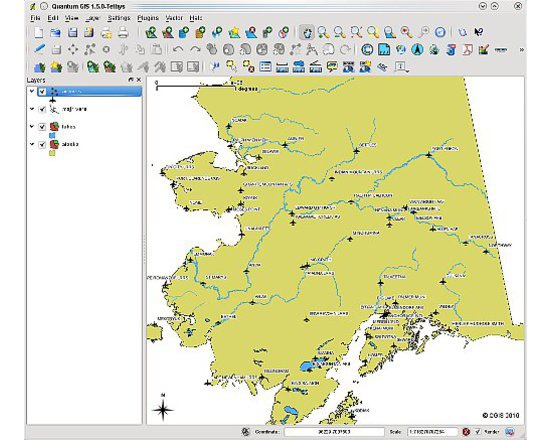Close the Layers panel
This screenshot has width=550, height=440.
pos(139,80)
